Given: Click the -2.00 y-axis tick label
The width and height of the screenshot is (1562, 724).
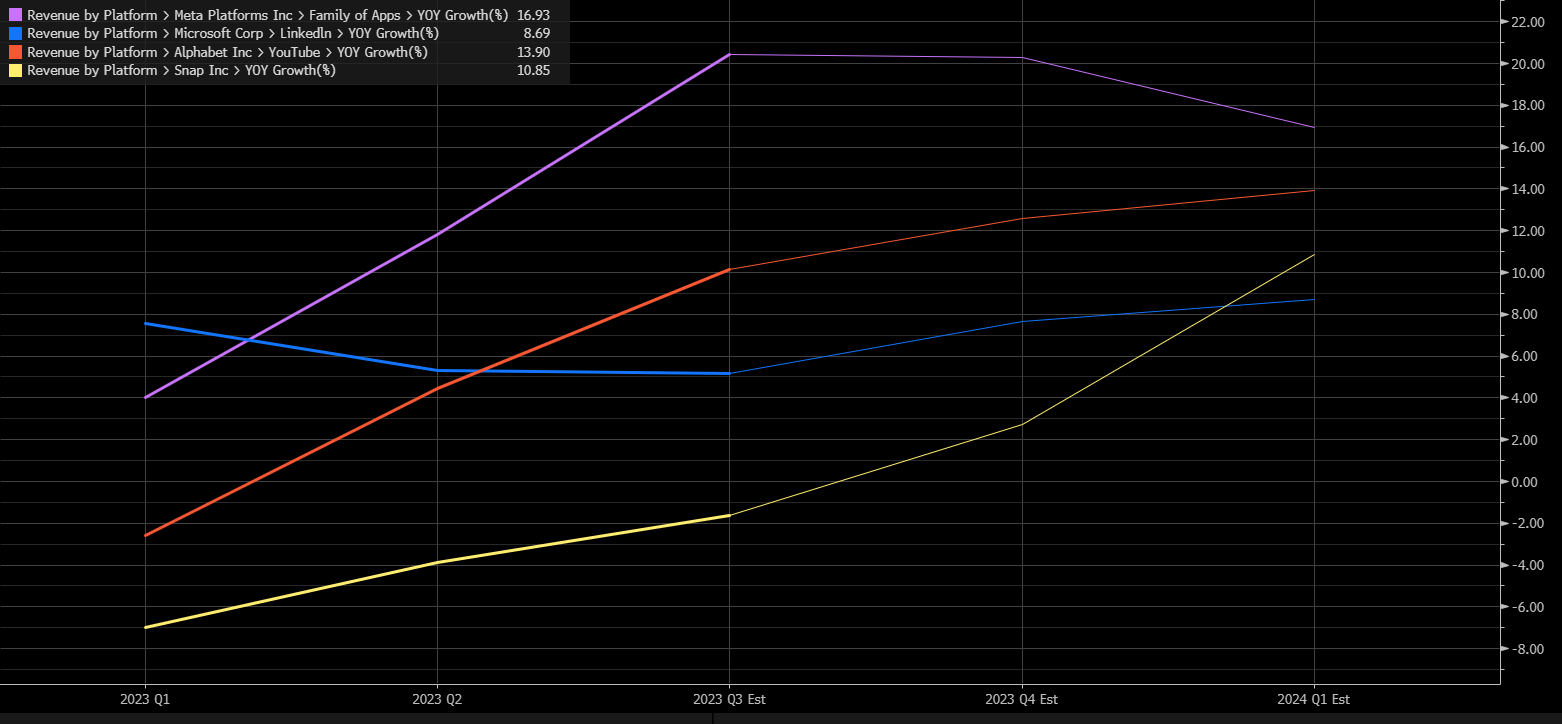Looking at the screenshot, I should point(1527,524).
